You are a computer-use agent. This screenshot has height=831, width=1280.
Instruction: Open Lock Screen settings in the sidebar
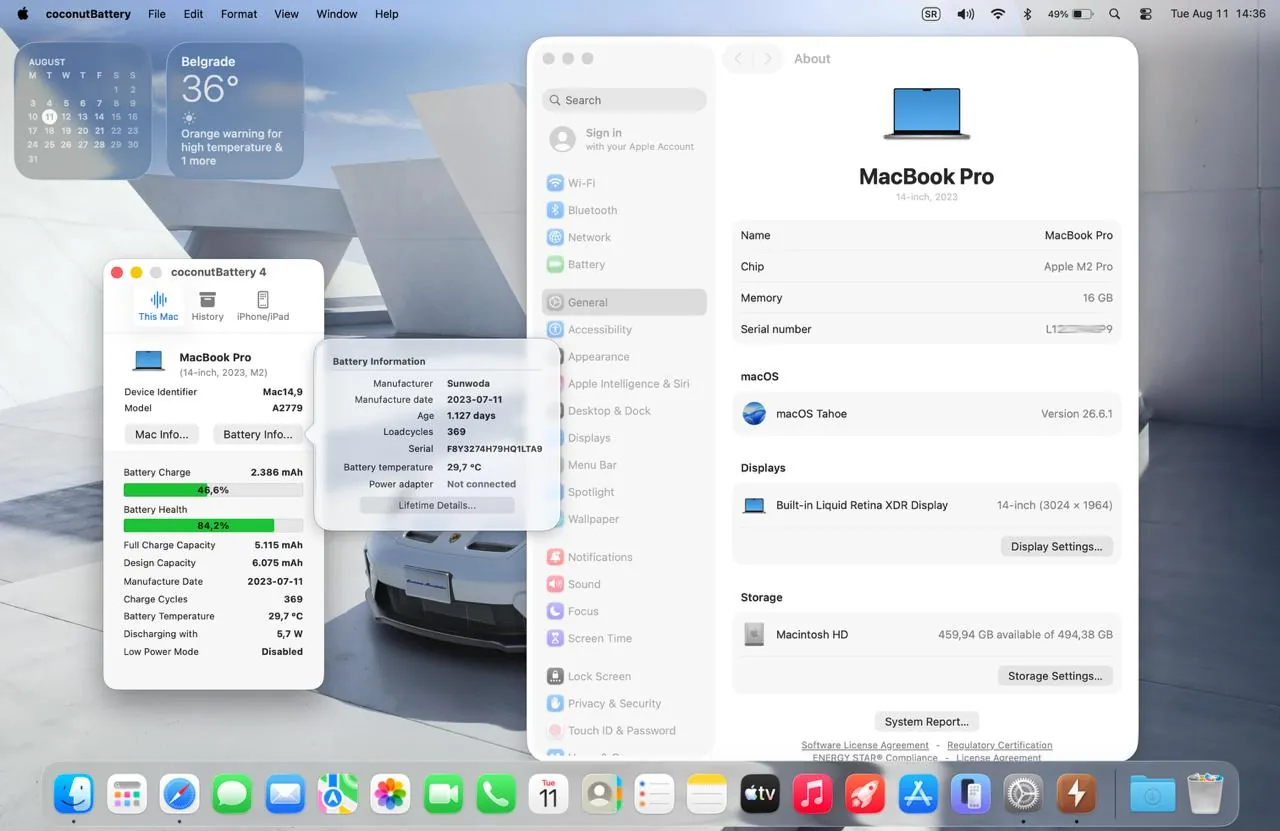tap(624, 676)
